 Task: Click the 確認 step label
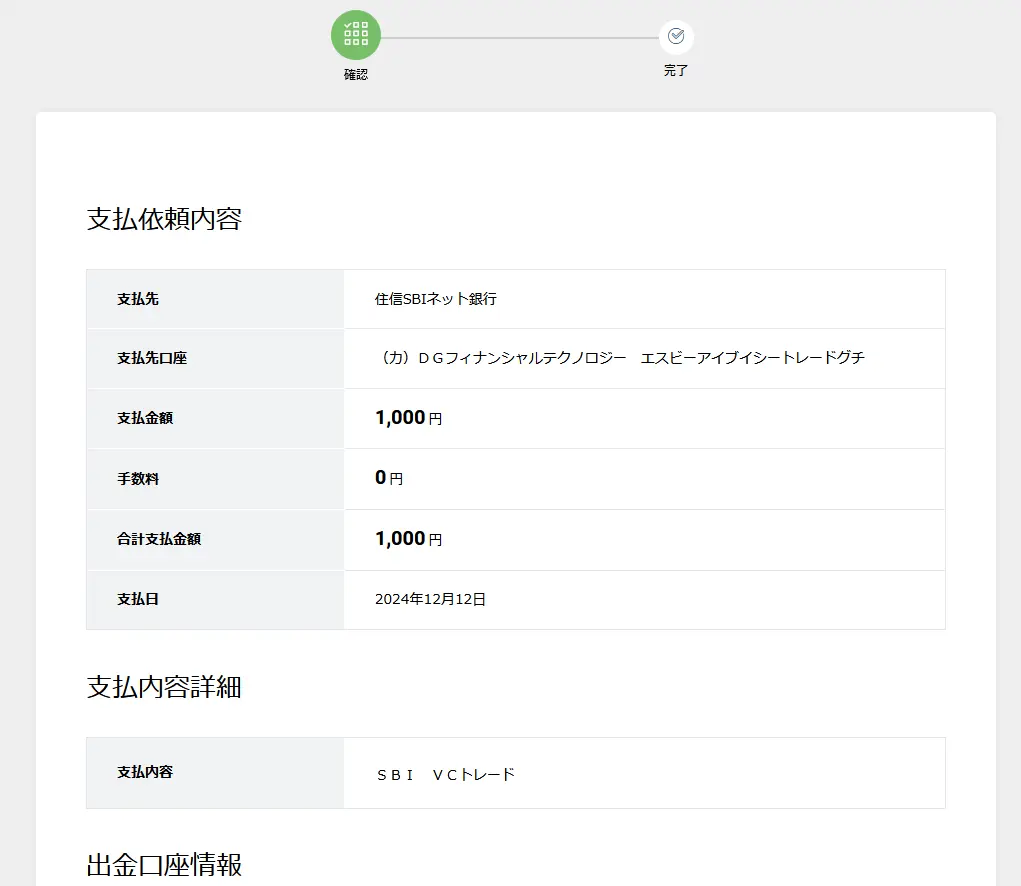(x=356, y=75)
